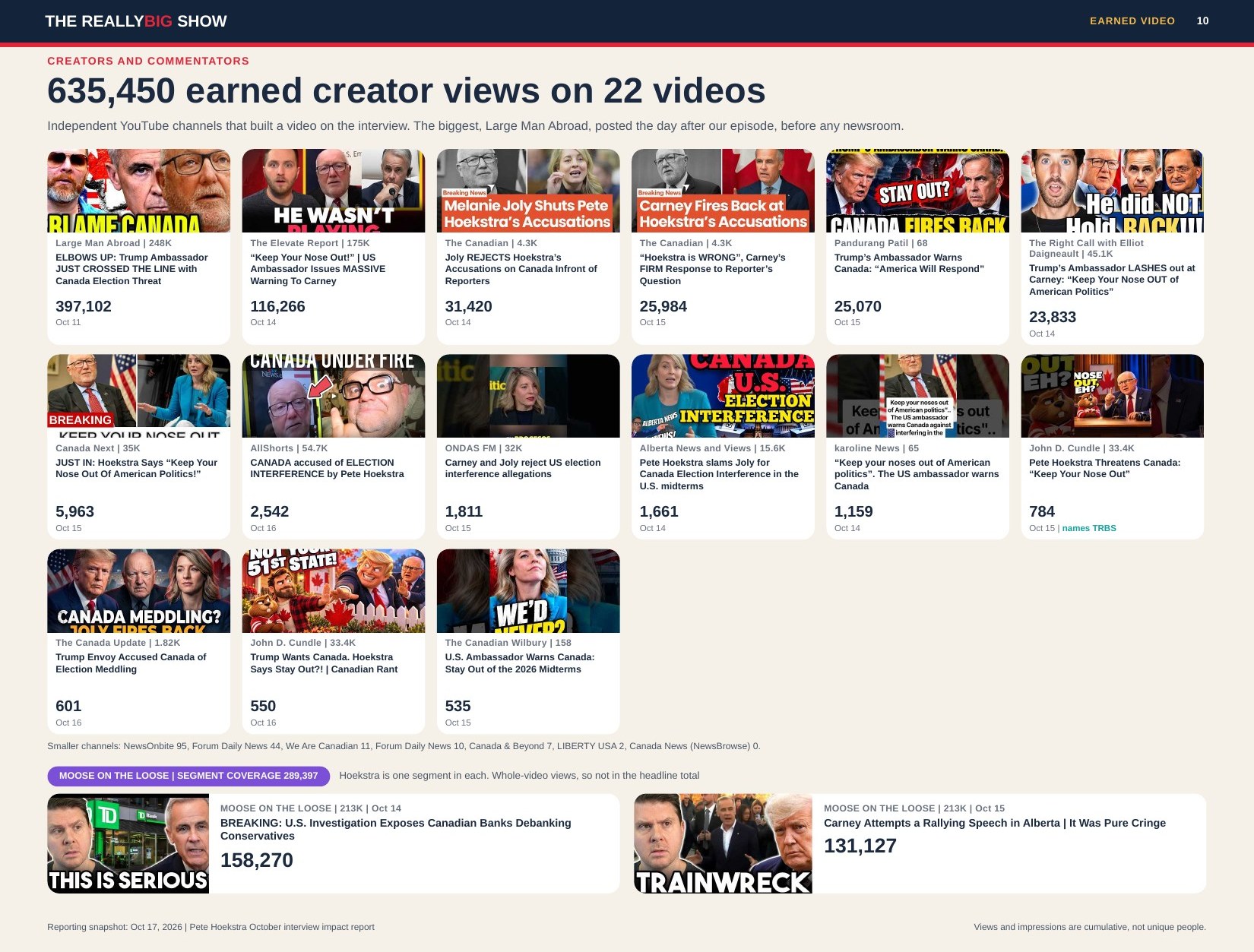Click the Moose on the Loose segment coverage badge
The height and width of the screenshot is (952, 1254).
pos(188,776)
